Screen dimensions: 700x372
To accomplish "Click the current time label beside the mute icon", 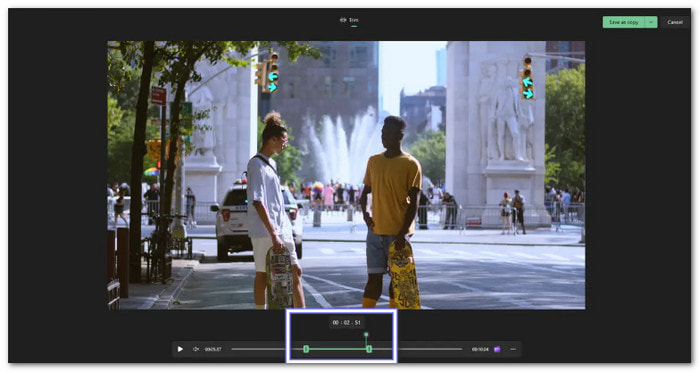I will click(213, 349).
